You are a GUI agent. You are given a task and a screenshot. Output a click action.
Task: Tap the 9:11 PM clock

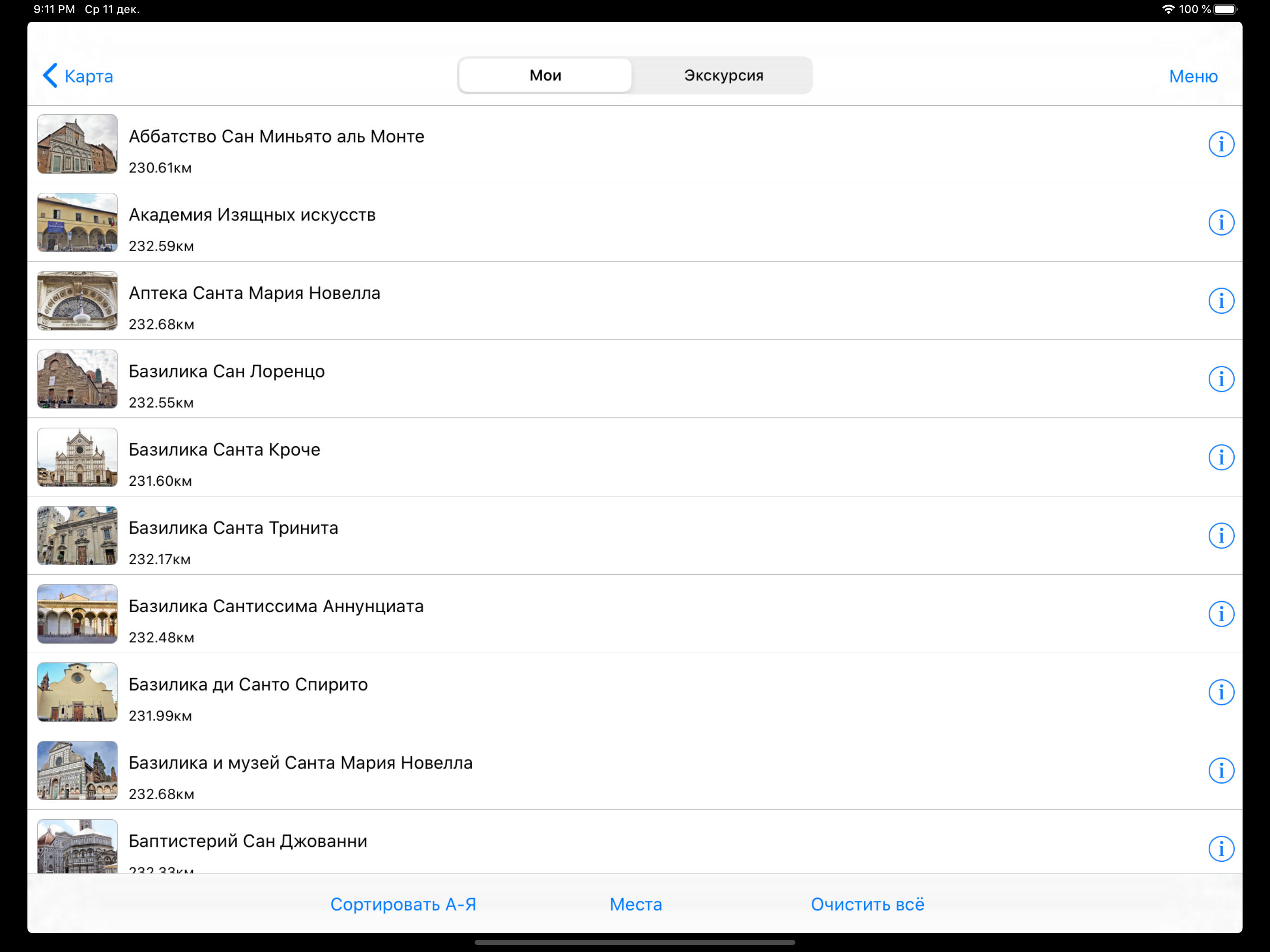click(54, 9)
